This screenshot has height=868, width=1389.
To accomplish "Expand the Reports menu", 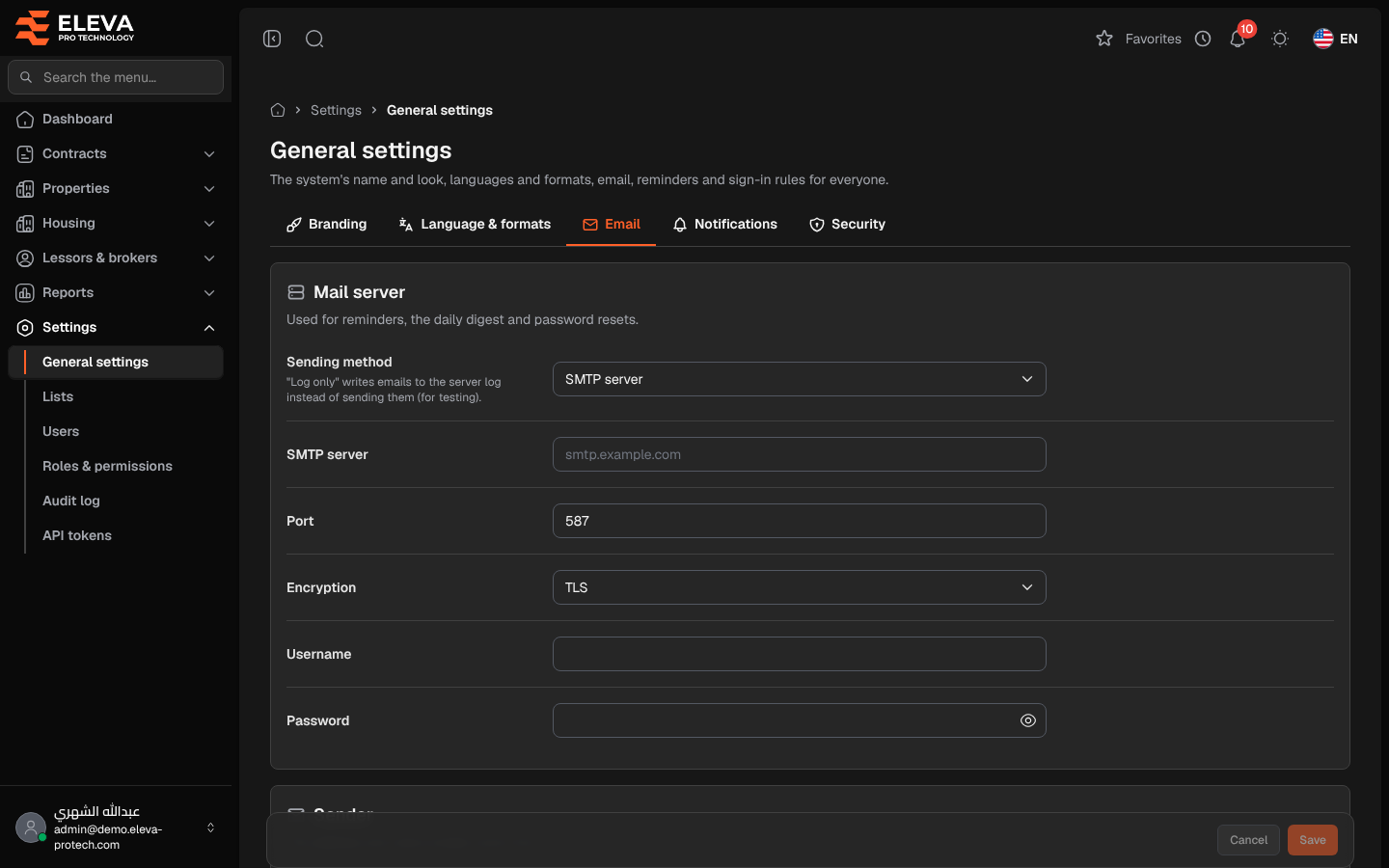I will (x=116, y=292).
